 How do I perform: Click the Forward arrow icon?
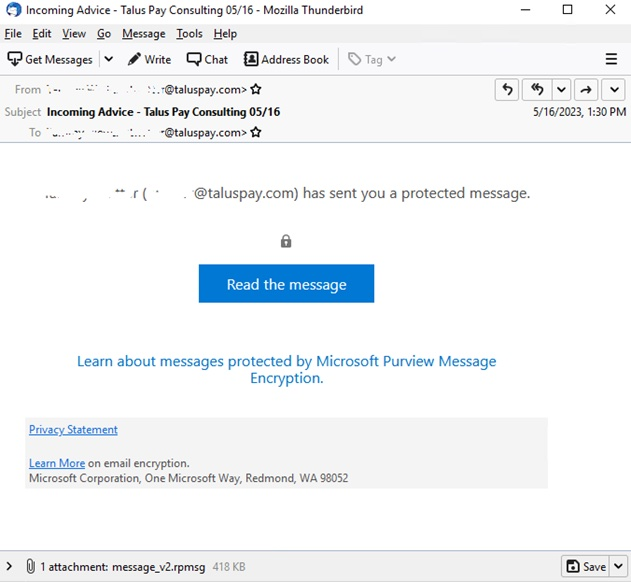(x=587, y=90)
